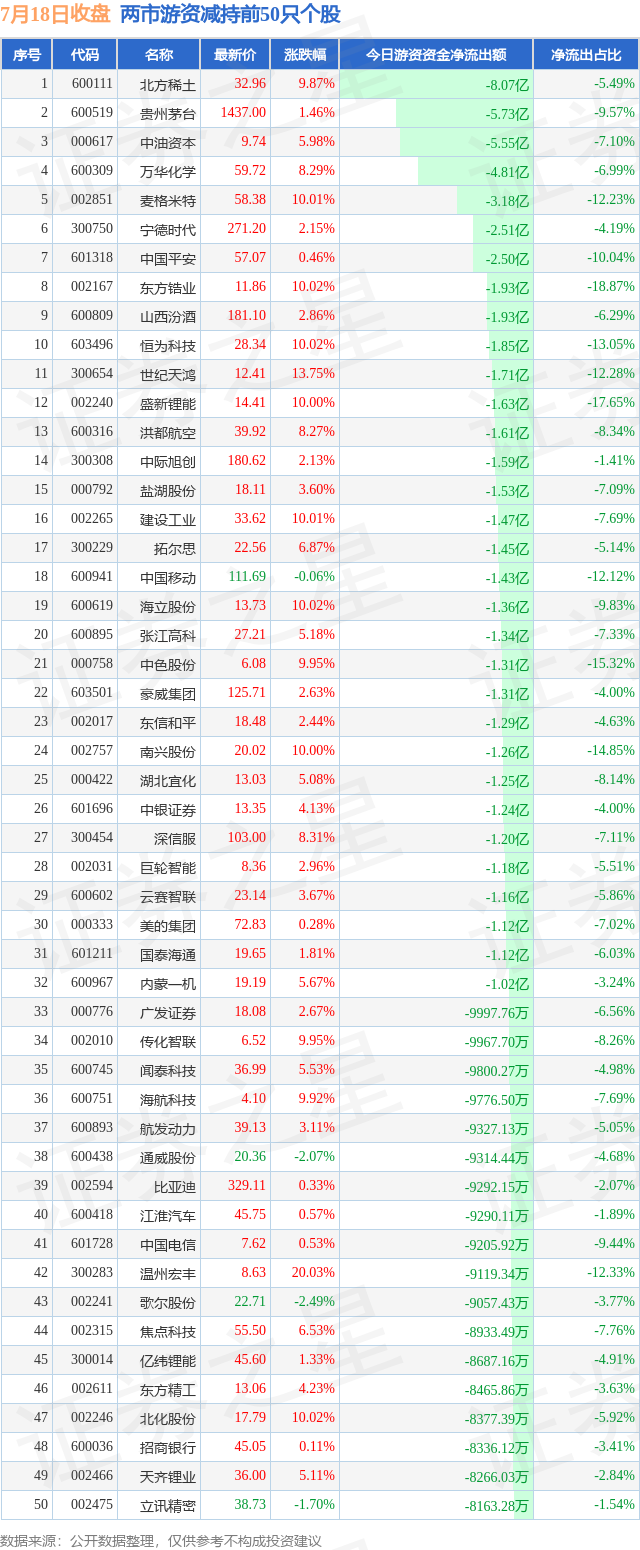The height and width of the screenshot is (1550, 640).
Task: Click stock code 600602
Action: pos(92,896)
